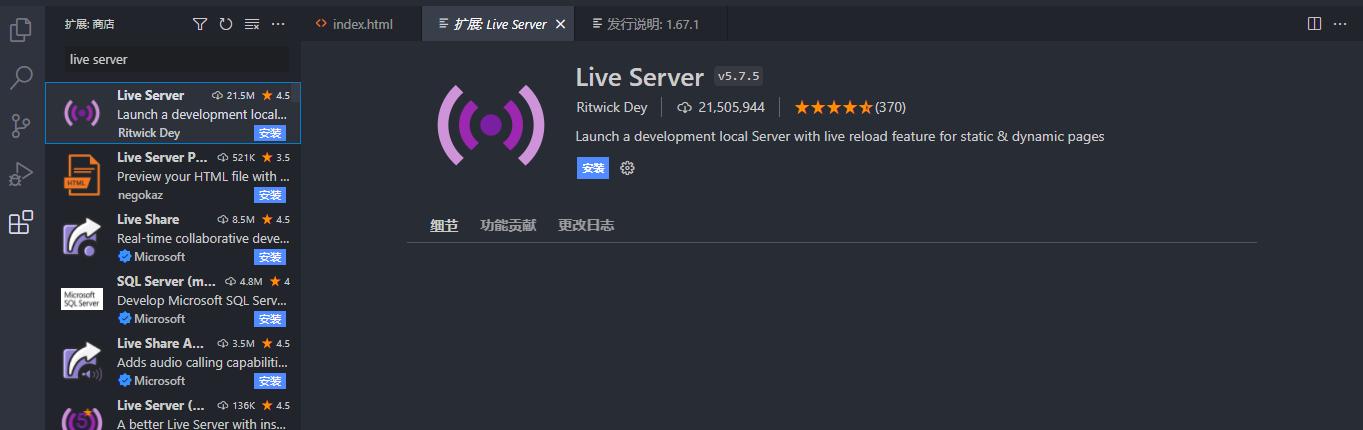Select the Live Server (Five Server) extension row
Image resolution: width=1363 pixels, height=430 pixels.
pyautogui.click(x=173, y=412)
